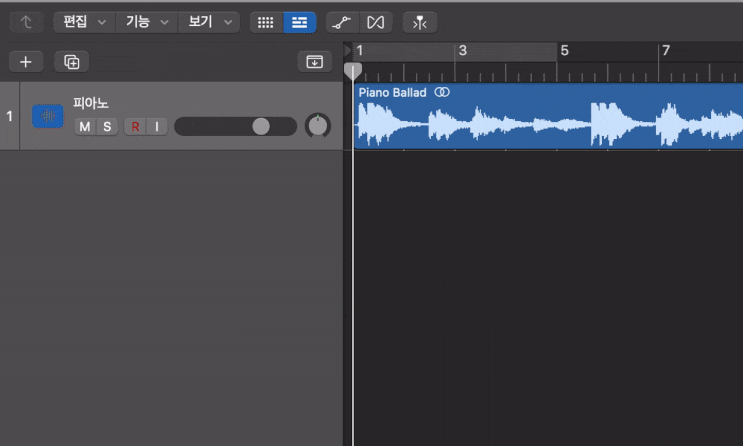The height and width of the screenshot is (446, 743).
Task: Click the pan knob on the 피아노 track
Action: click(318, 126)
